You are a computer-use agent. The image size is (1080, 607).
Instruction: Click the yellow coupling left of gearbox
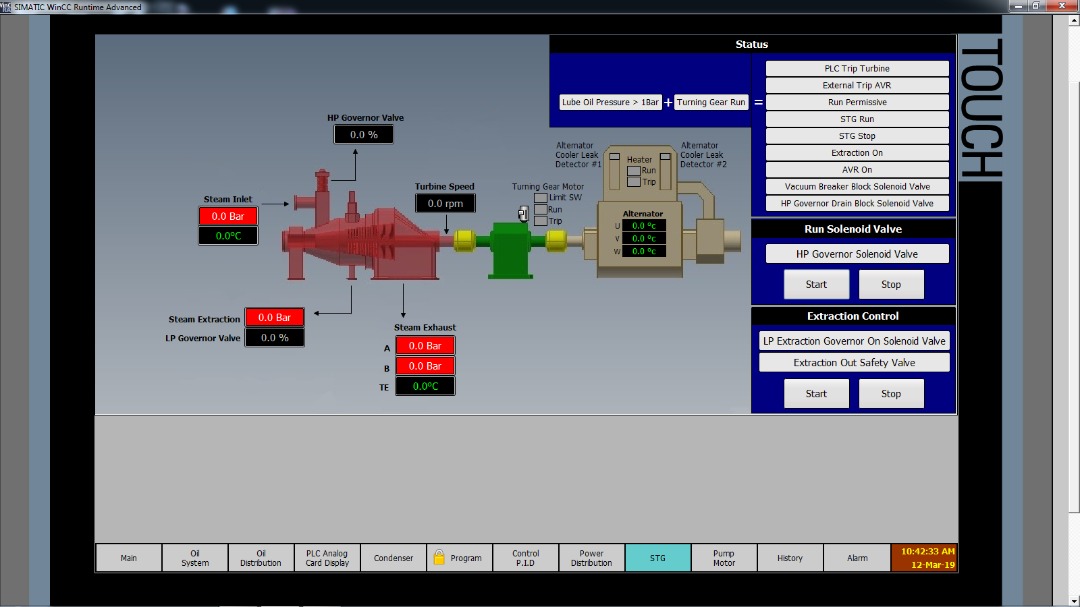464,241
